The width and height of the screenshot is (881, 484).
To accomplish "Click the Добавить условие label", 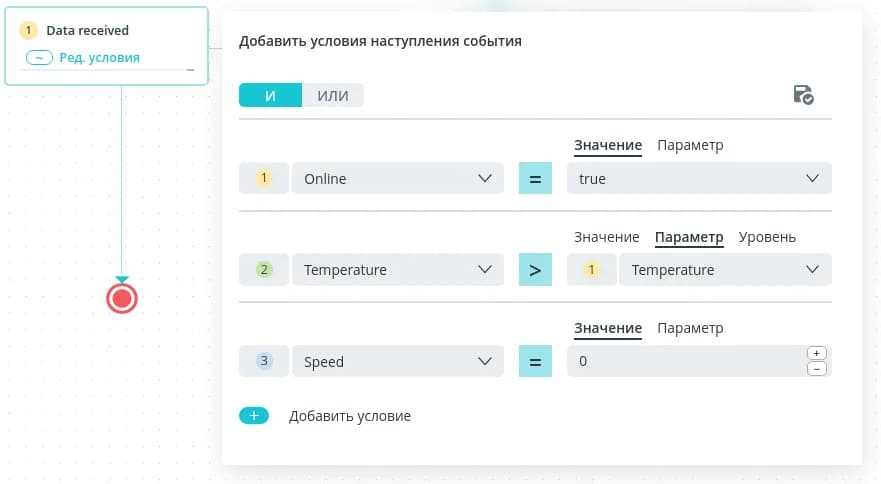I will click(x=349, y=416).
